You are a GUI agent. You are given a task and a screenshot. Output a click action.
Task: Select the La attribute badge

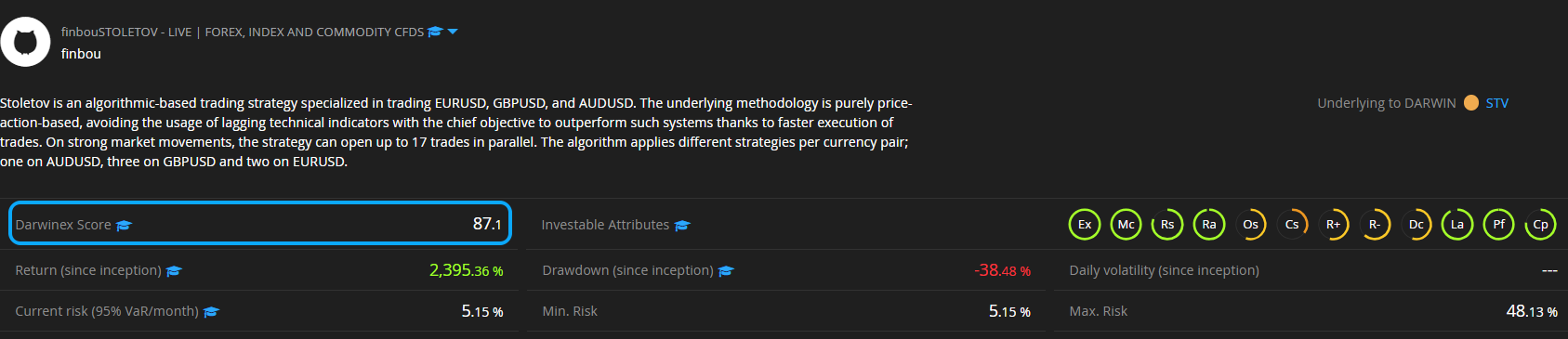tap(1457, 225)
